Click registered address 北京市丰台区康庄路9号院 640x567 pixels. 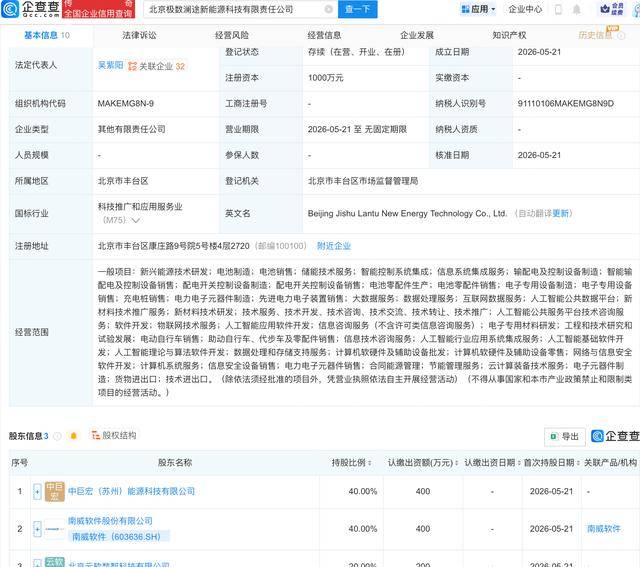tap(173, 246)
